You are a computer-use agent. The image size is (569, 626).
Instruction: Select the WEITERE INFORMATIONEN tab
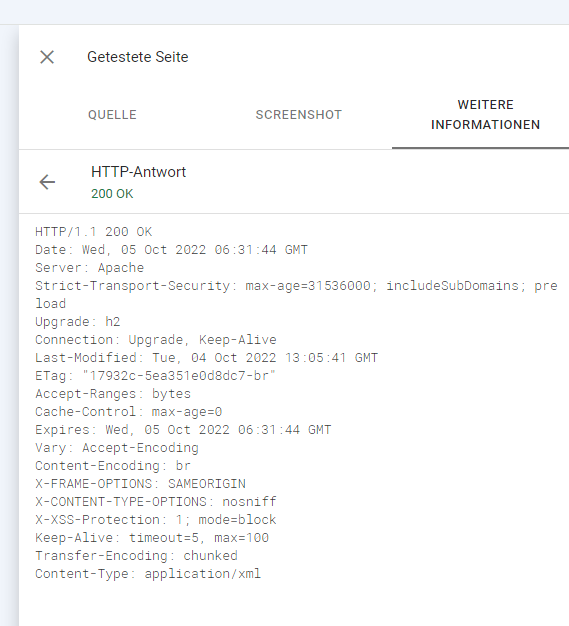coord(485,115)
